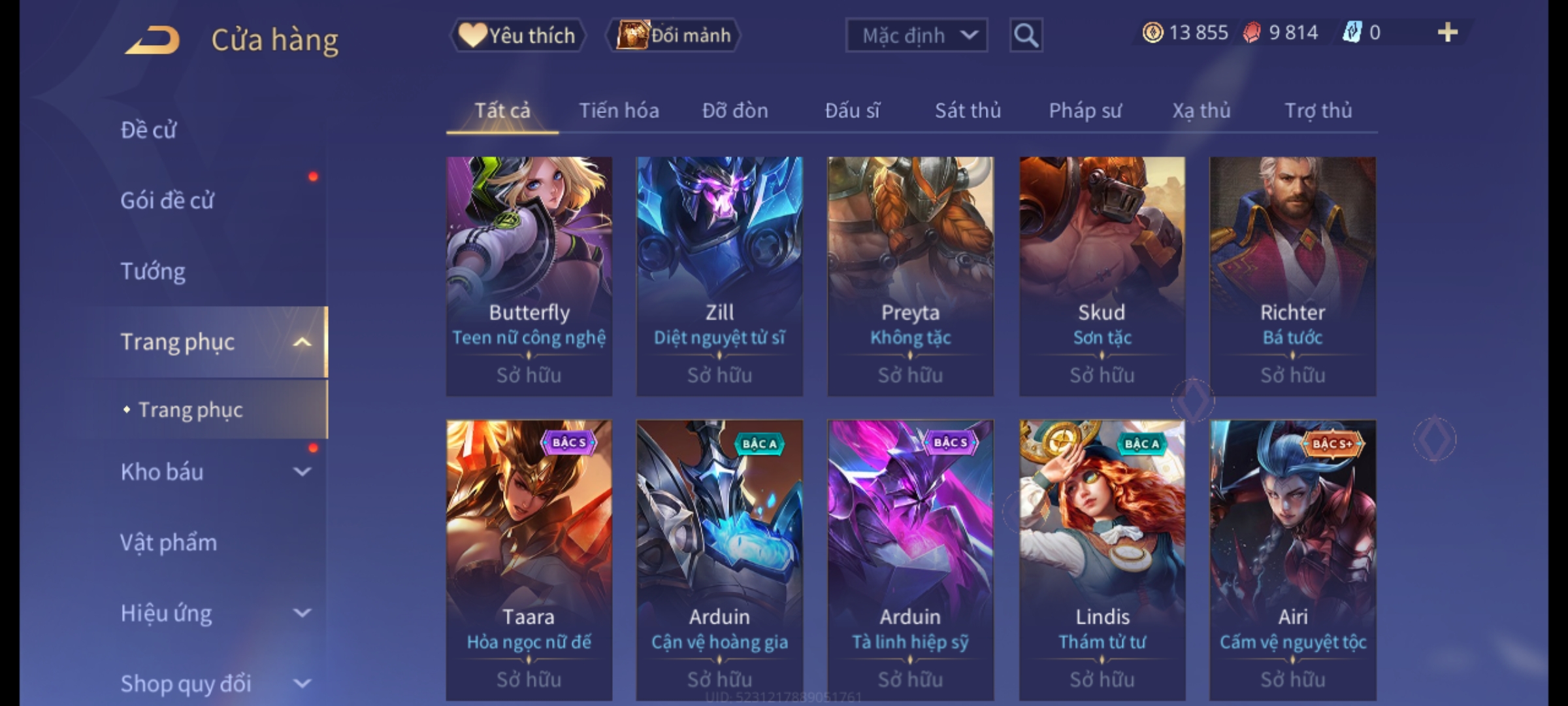The height and width of the screenshot is (706, 1568).
Task: Select Butterfly Teen nữ công nghệ skin
Action: [529, 276]
